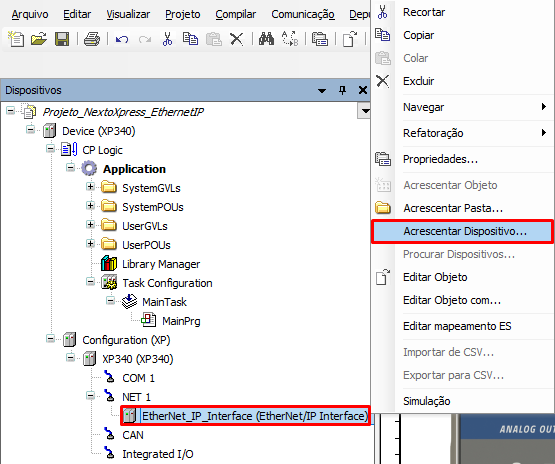Image resolution: width=555 pixels, height=464 pixels.
Task: Click the Copy icon in toolbar
Action: click(190, 39)
